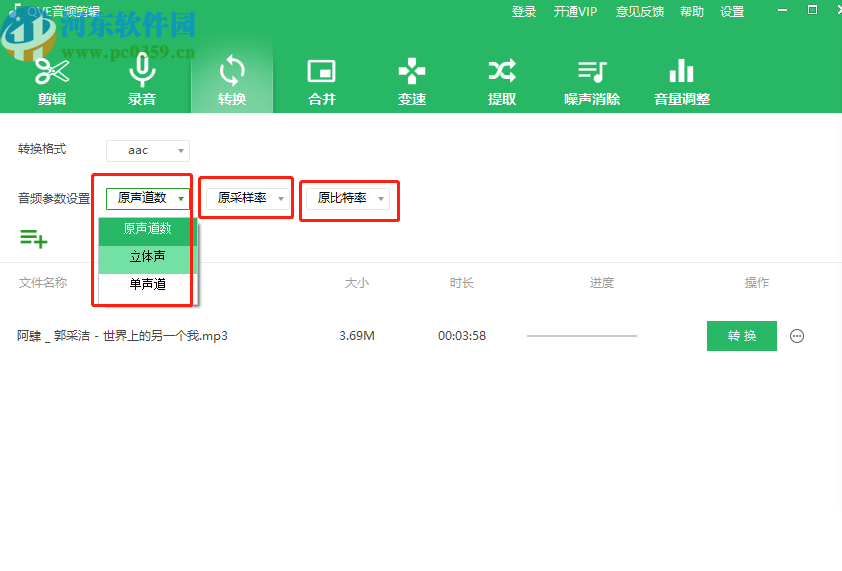This screenshot has height=571, width=842.
Task: Open the 噪声消除 noise removal tool
Action: [x=592, y=80]
